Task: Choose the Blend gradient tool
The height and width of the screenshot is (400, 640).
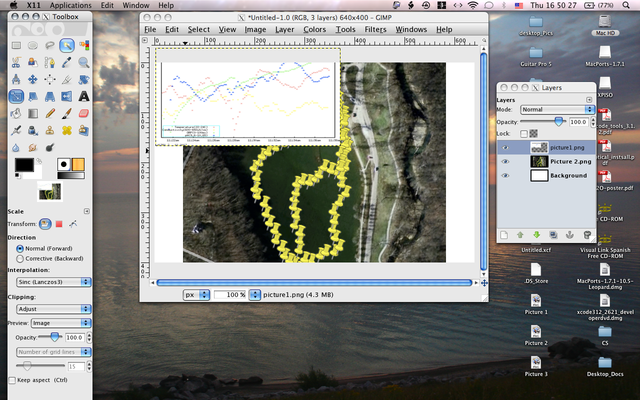Action: 33,113
